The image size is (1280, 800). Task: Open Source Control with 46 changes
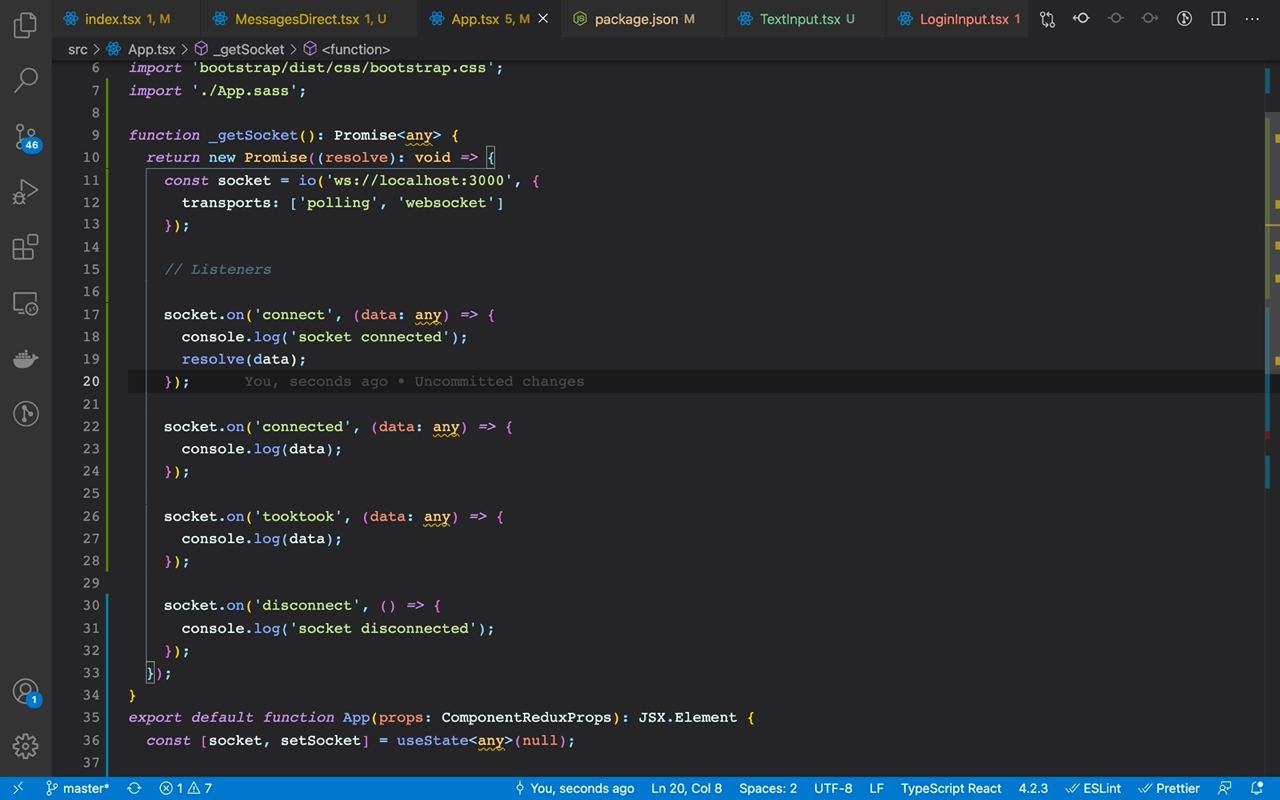tap(26, 137)
